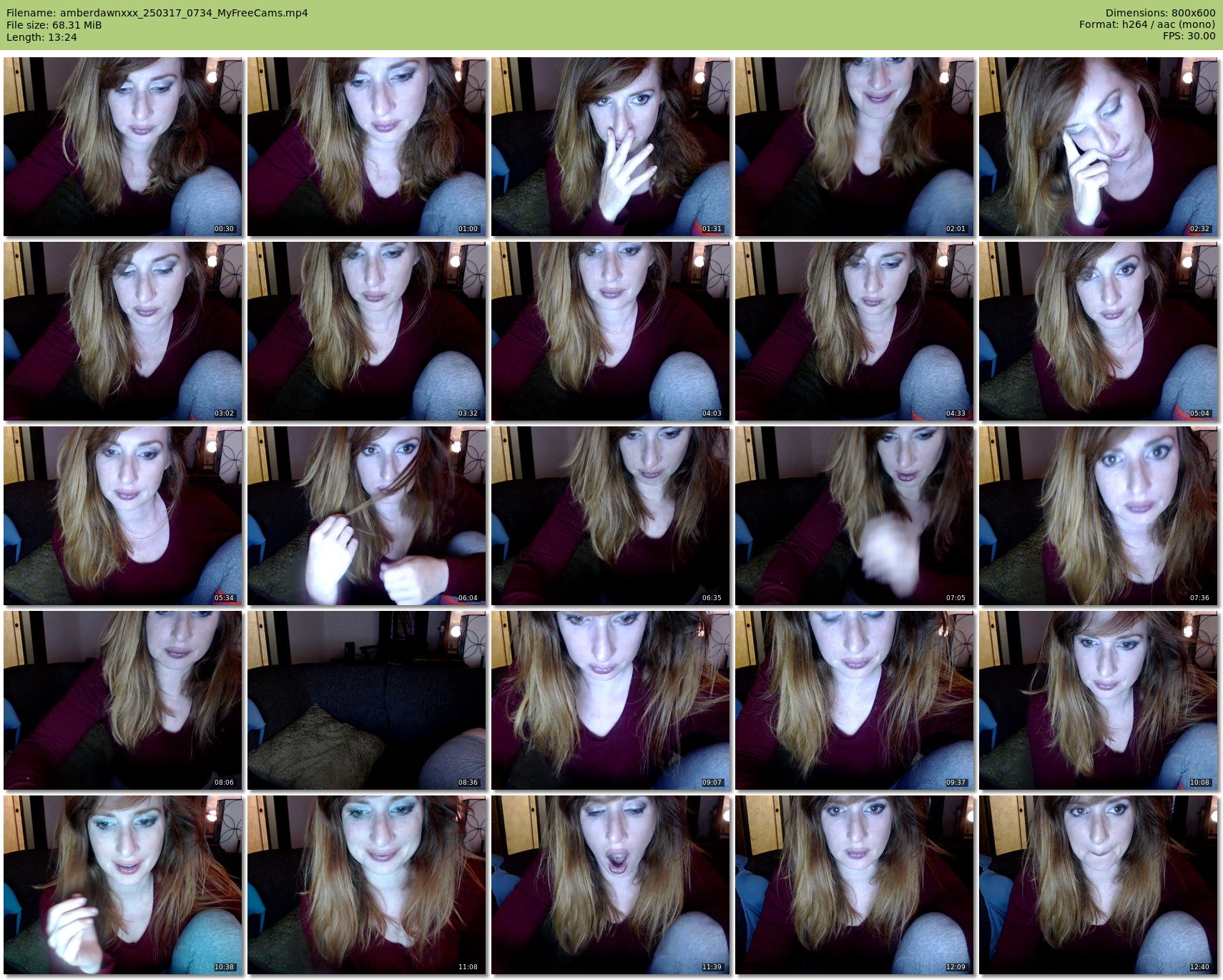The image size is (1223, 980).
Task: Pick the thumbnail at 10:38
Action: 123,885
